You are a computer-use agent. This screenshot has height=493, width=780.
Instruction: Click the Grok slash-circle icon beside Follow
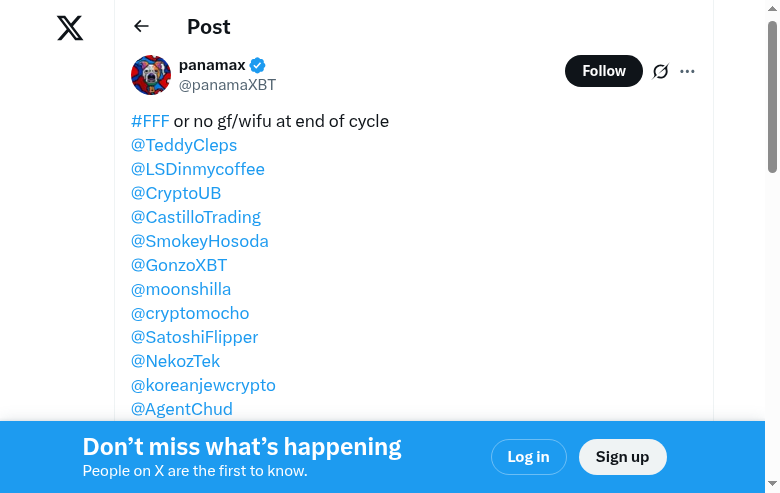coord(660,71)
